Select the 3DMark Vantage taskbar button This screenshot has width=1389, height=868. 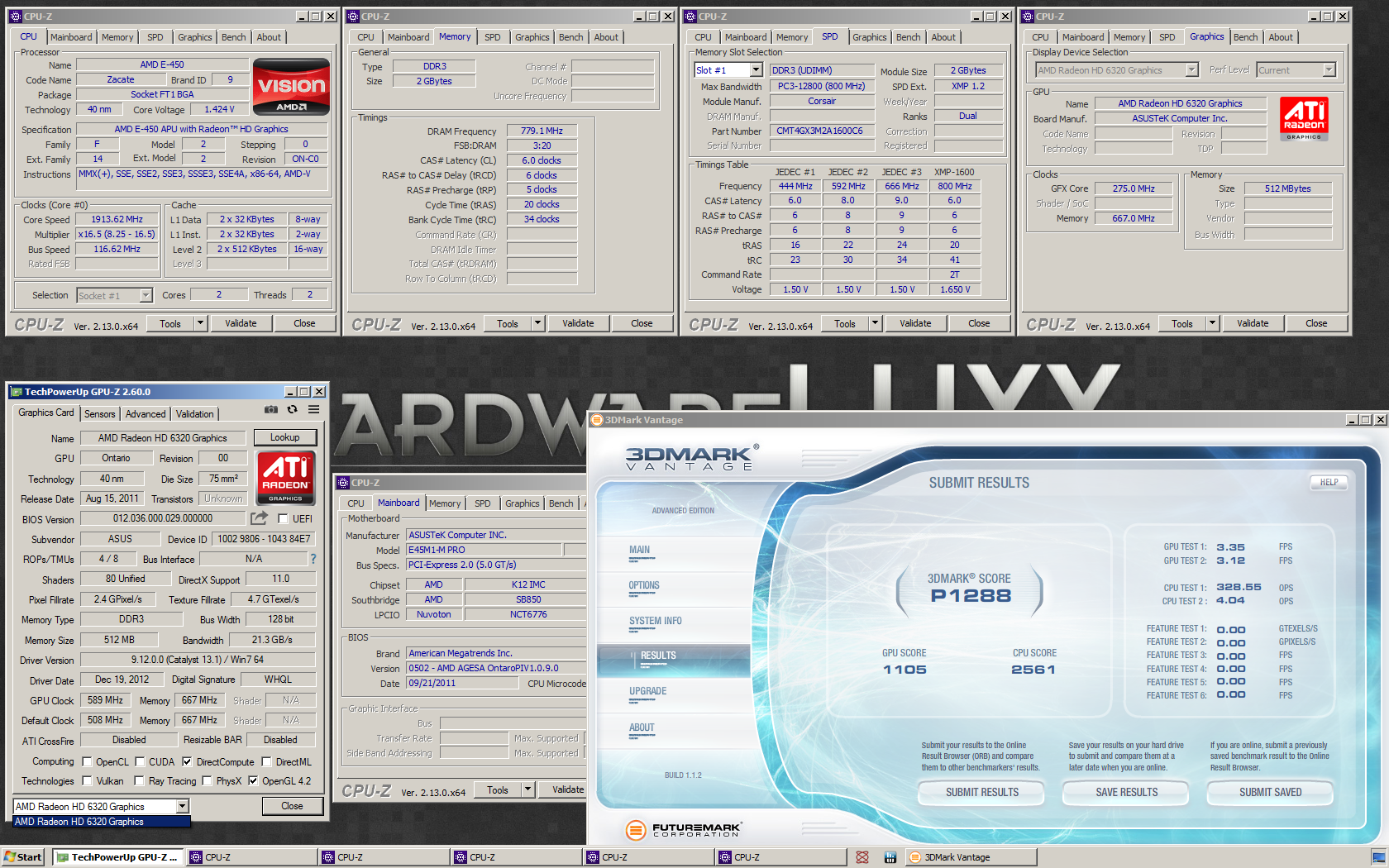pyautogui.click(x=970, y=857)
